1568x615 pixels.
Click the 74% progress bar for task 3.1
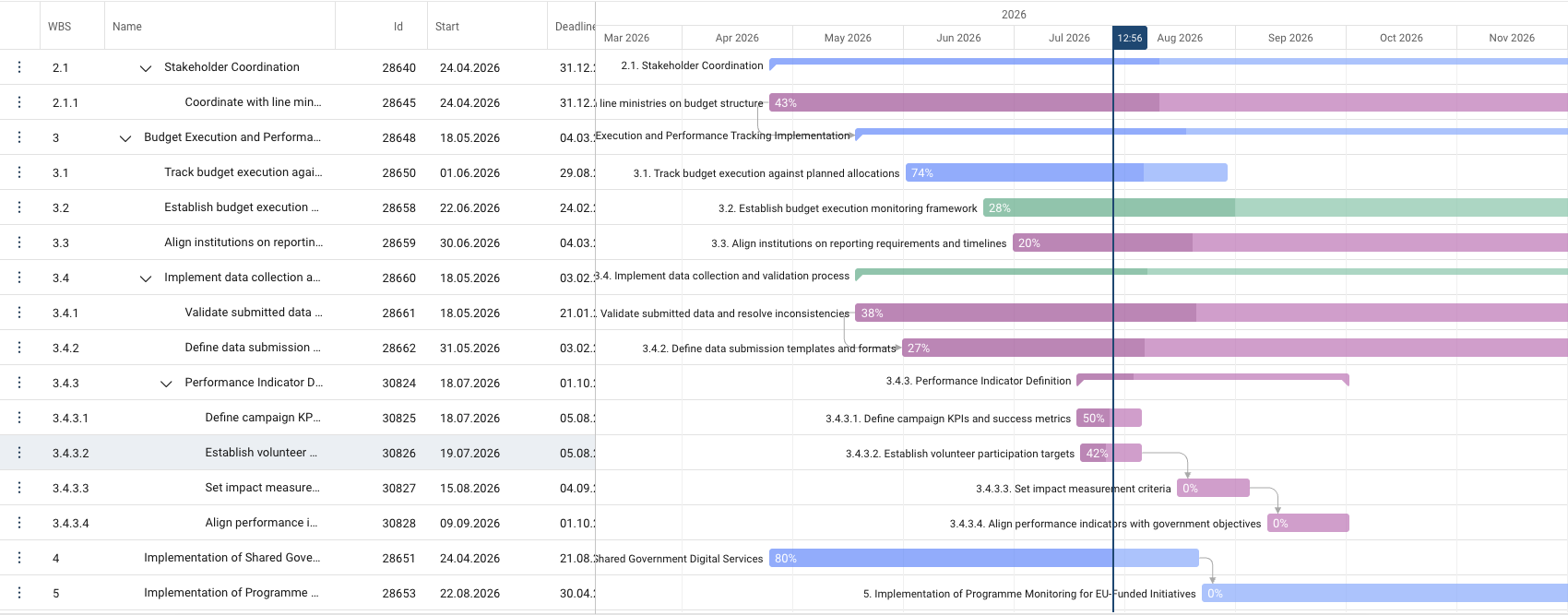(1066, 172)
